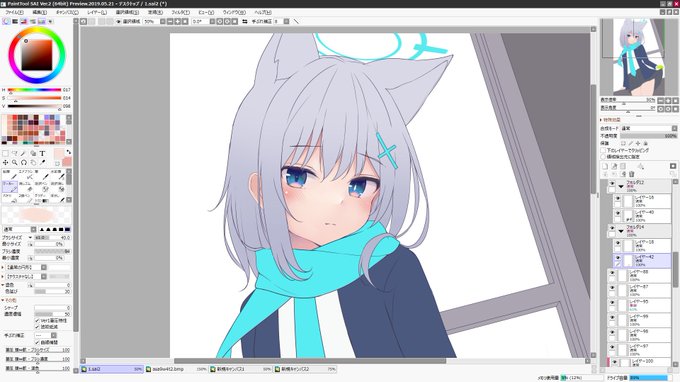Flip the canvas view horizontally

pyautogui.click(x=245, y=21)
